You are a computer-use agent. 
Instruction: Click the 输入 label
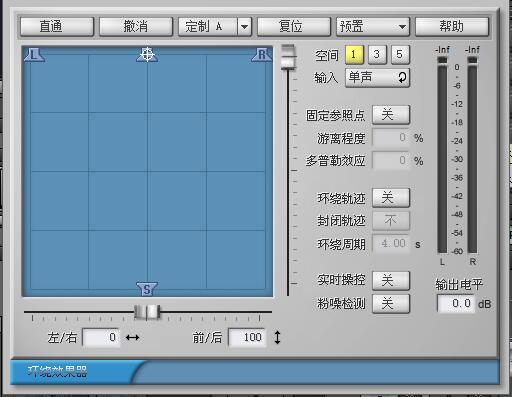[326, 78]
